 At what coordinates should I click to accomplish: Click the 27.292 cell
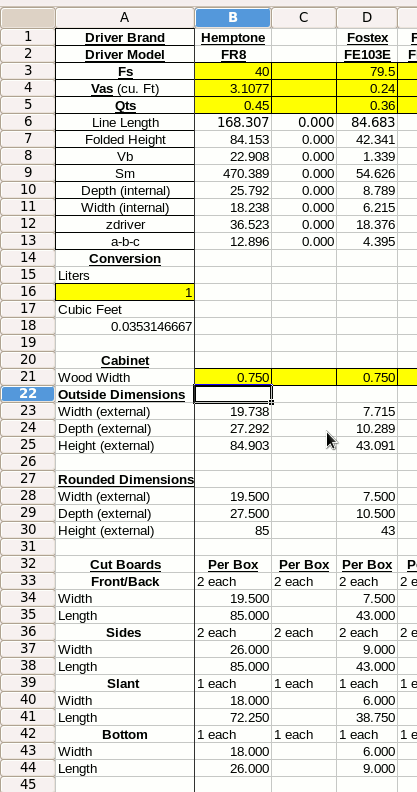click(233, 428)
